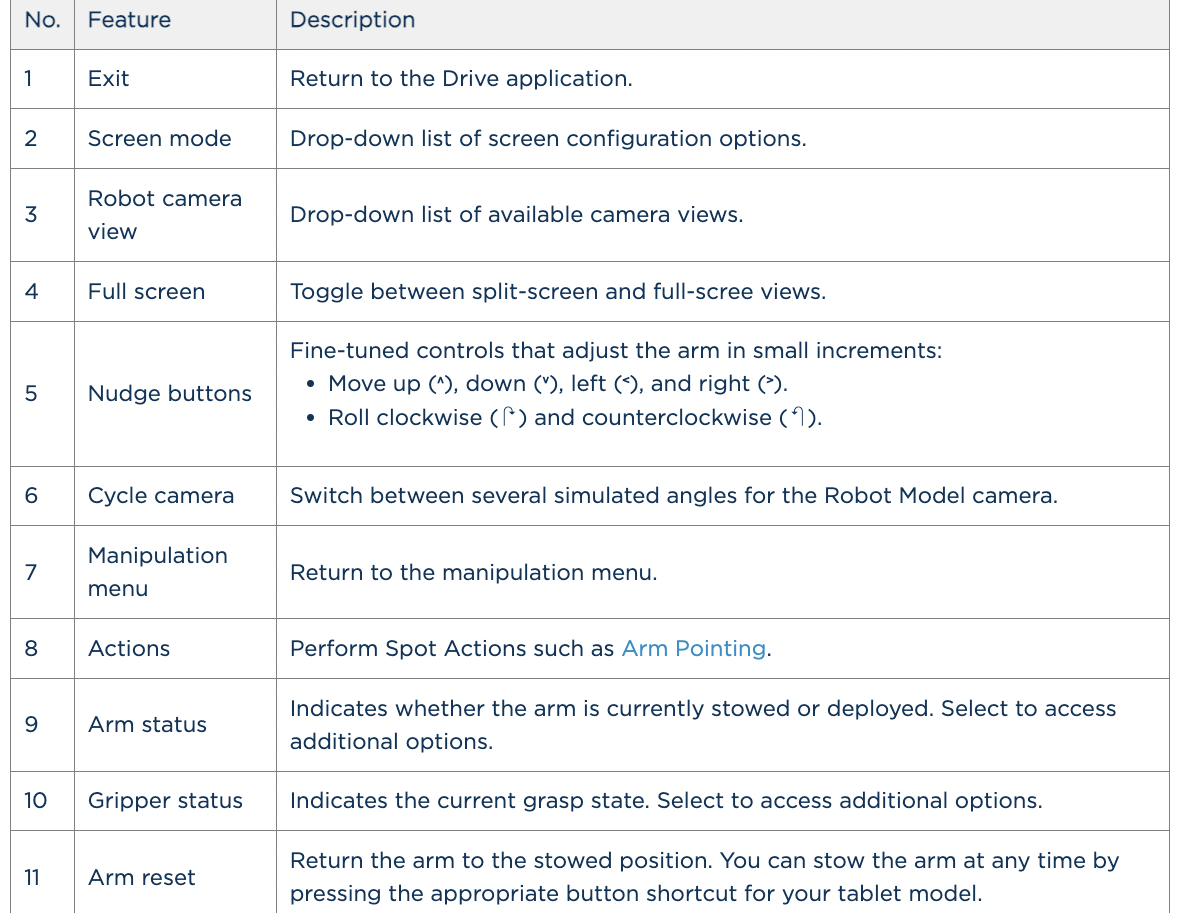Click the move down caret icon

pyautogui.click(x=546, y=385)
